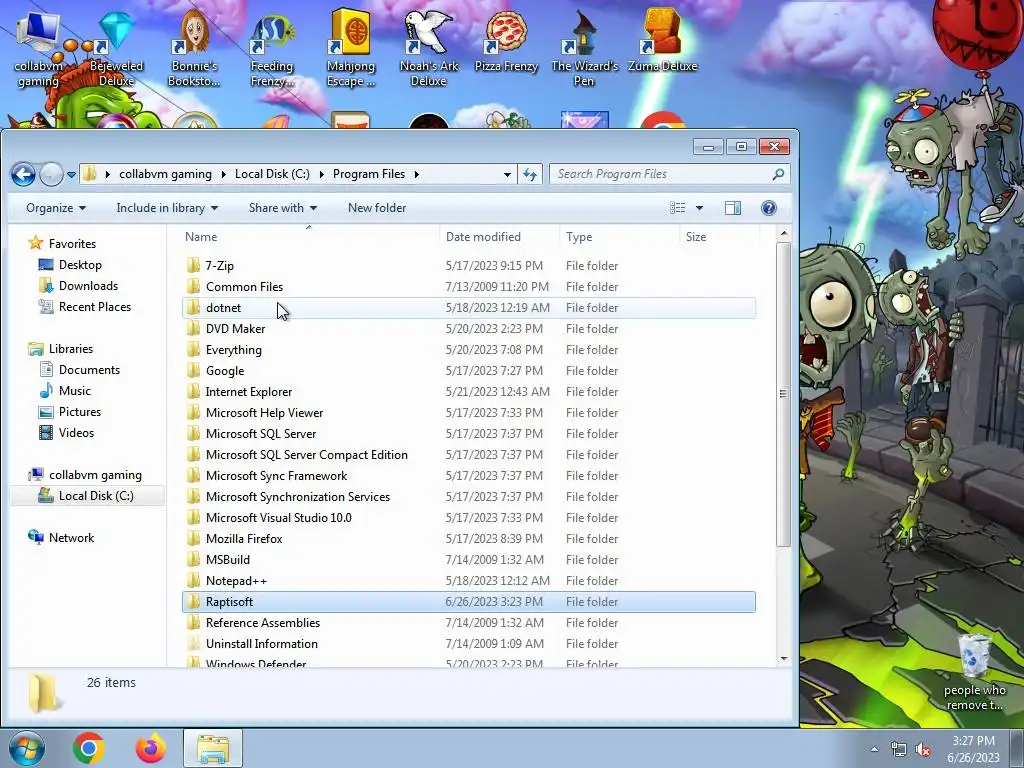Viewport: 1024px width, 768px height.
Task: Open the address bar history dropdown
Action: coord(507,174)
